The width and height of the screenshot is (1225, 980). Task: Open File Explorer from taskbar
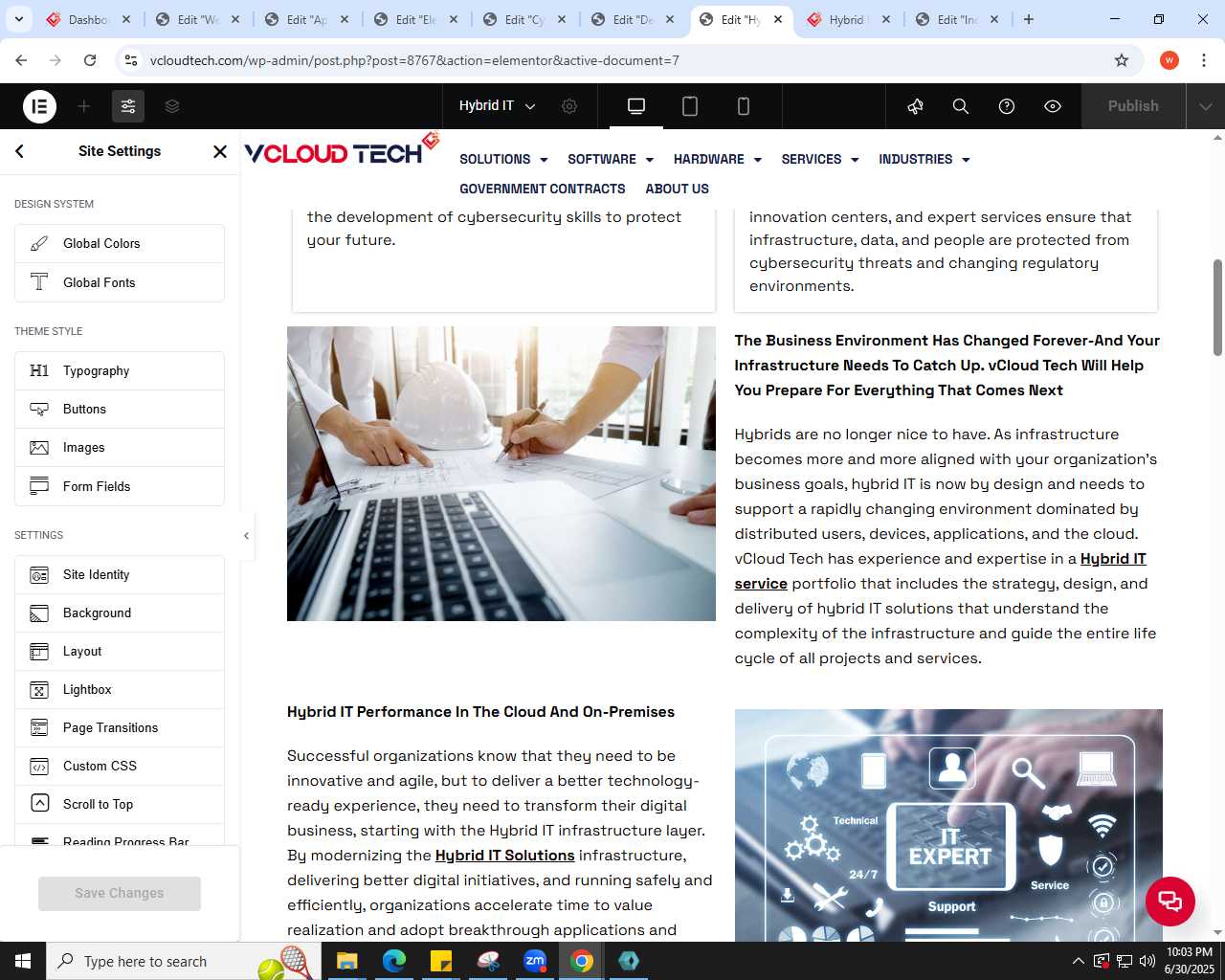(346, 961)
